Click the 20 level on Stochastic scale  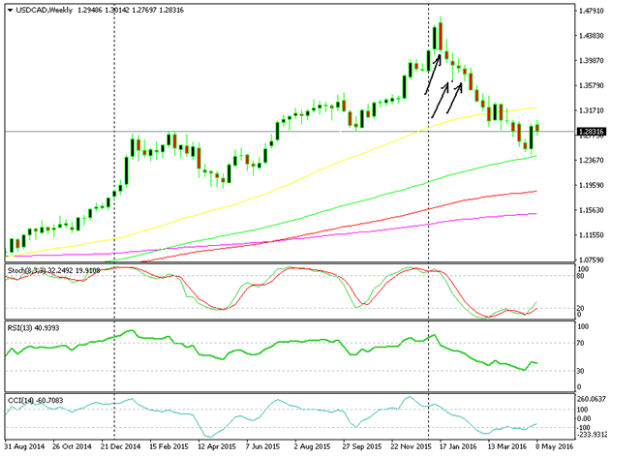coord(581,308)
